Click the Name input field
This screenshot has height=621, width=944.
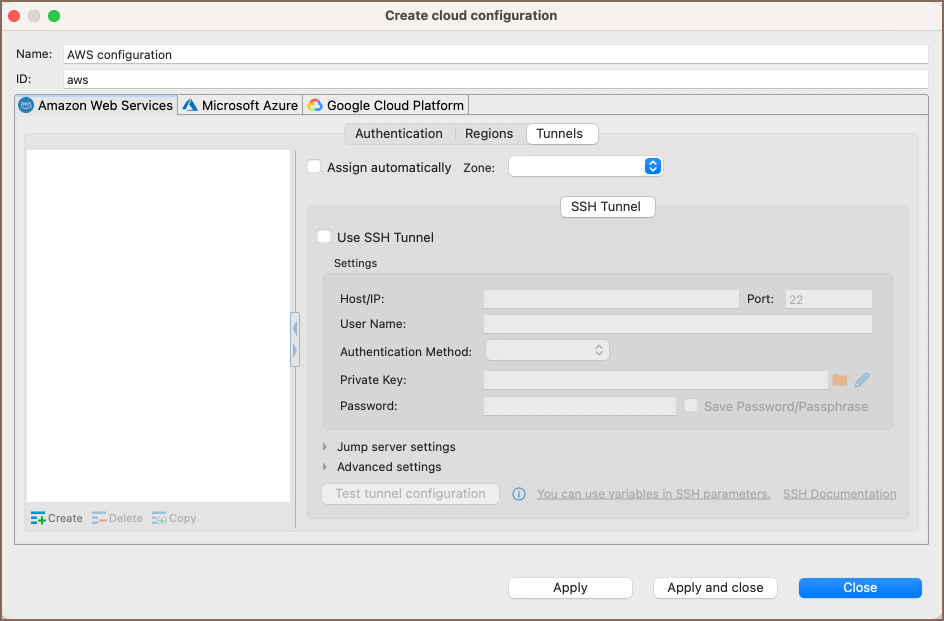tap(495, 55)
